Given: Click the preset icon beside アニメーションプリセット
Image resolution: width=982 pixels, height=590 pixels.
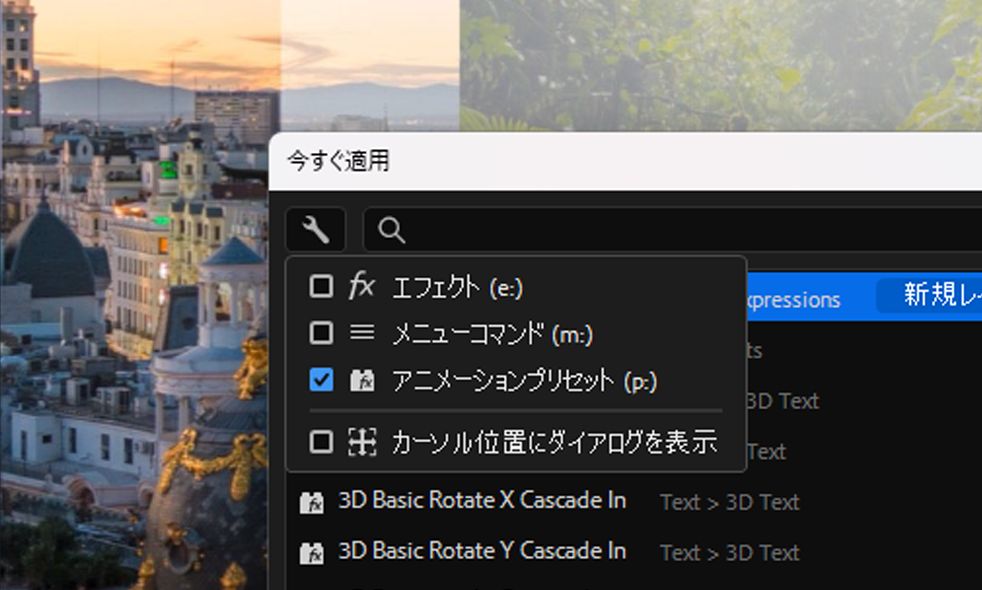Looking at the screenshot, I should (361, 381).
